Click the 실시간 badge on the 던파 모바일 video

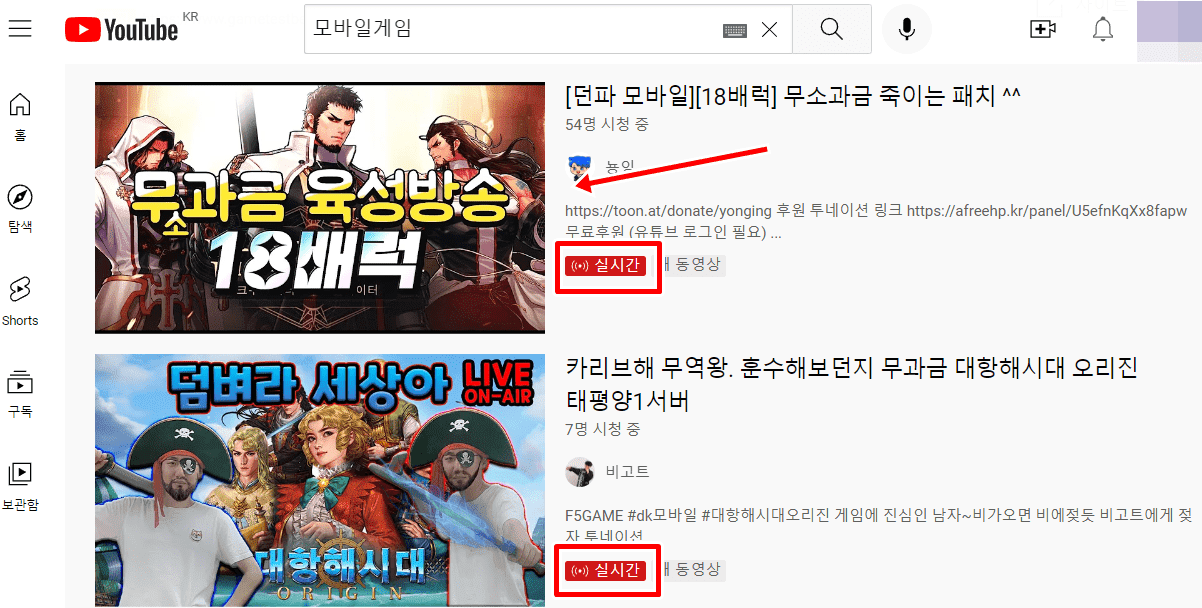coord(605,265)
